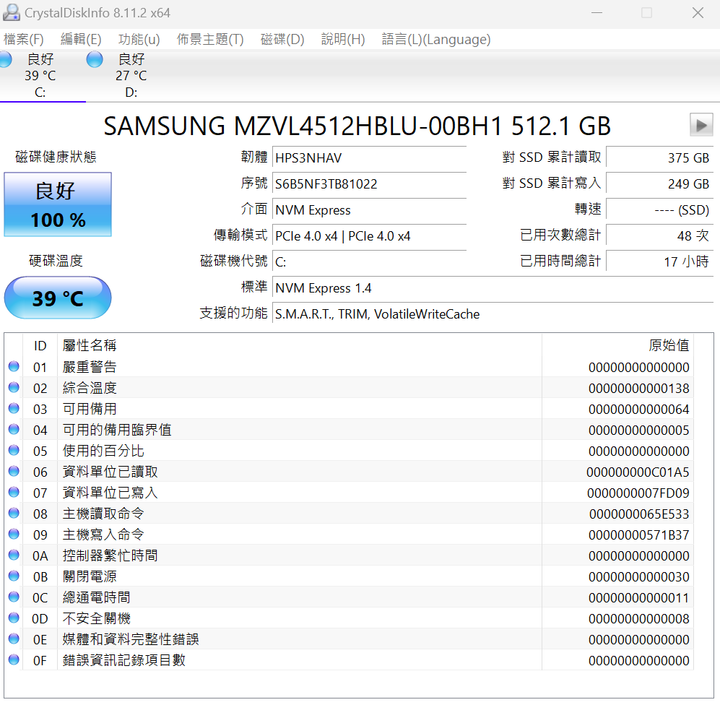Click the 硬碟溫度 label
The height and width of the screenshot is (705, 720).
[56, 261]
